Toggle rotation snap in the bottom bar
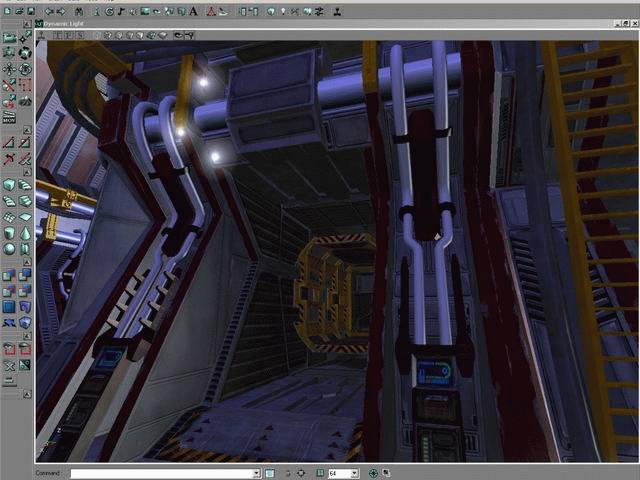This screenshot has width=640, height=480. (374, 473)
